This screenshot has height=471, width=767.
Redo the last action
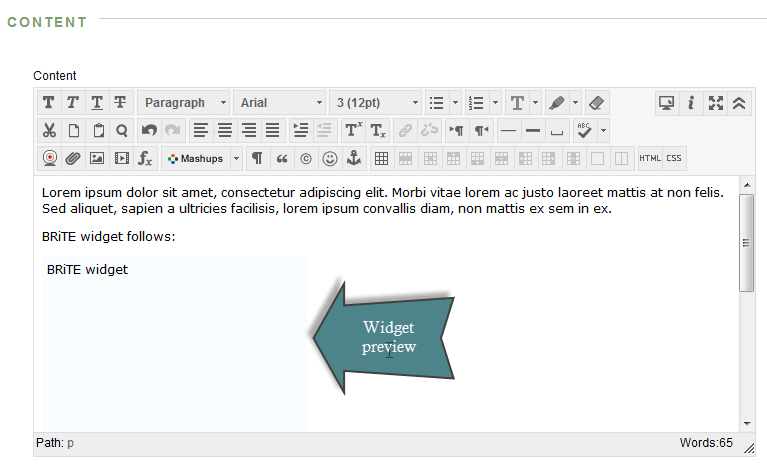click(x=173, y=131)
